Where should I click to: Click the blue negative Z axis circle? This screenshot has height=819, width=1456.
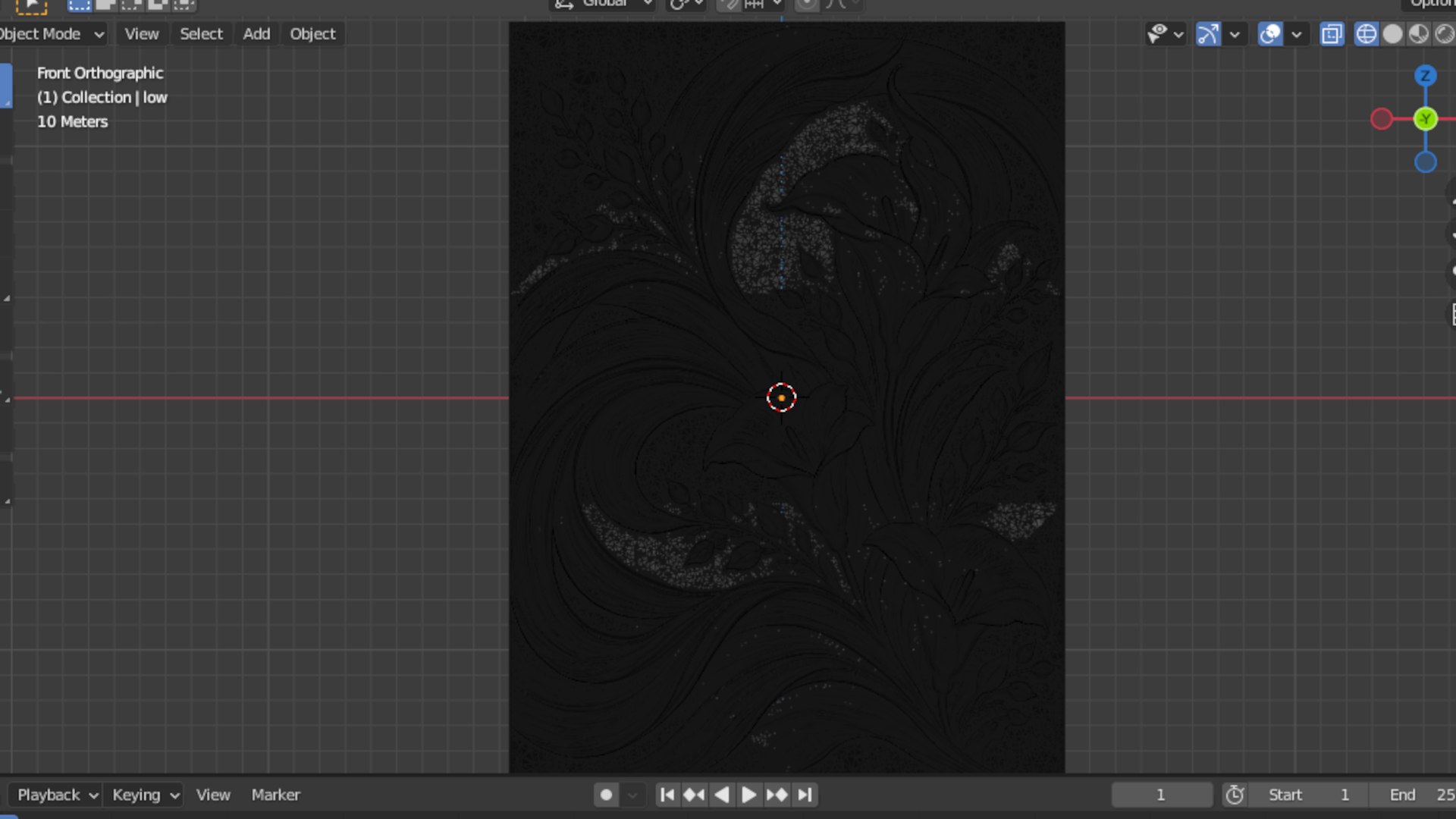tap(1426, 162)
